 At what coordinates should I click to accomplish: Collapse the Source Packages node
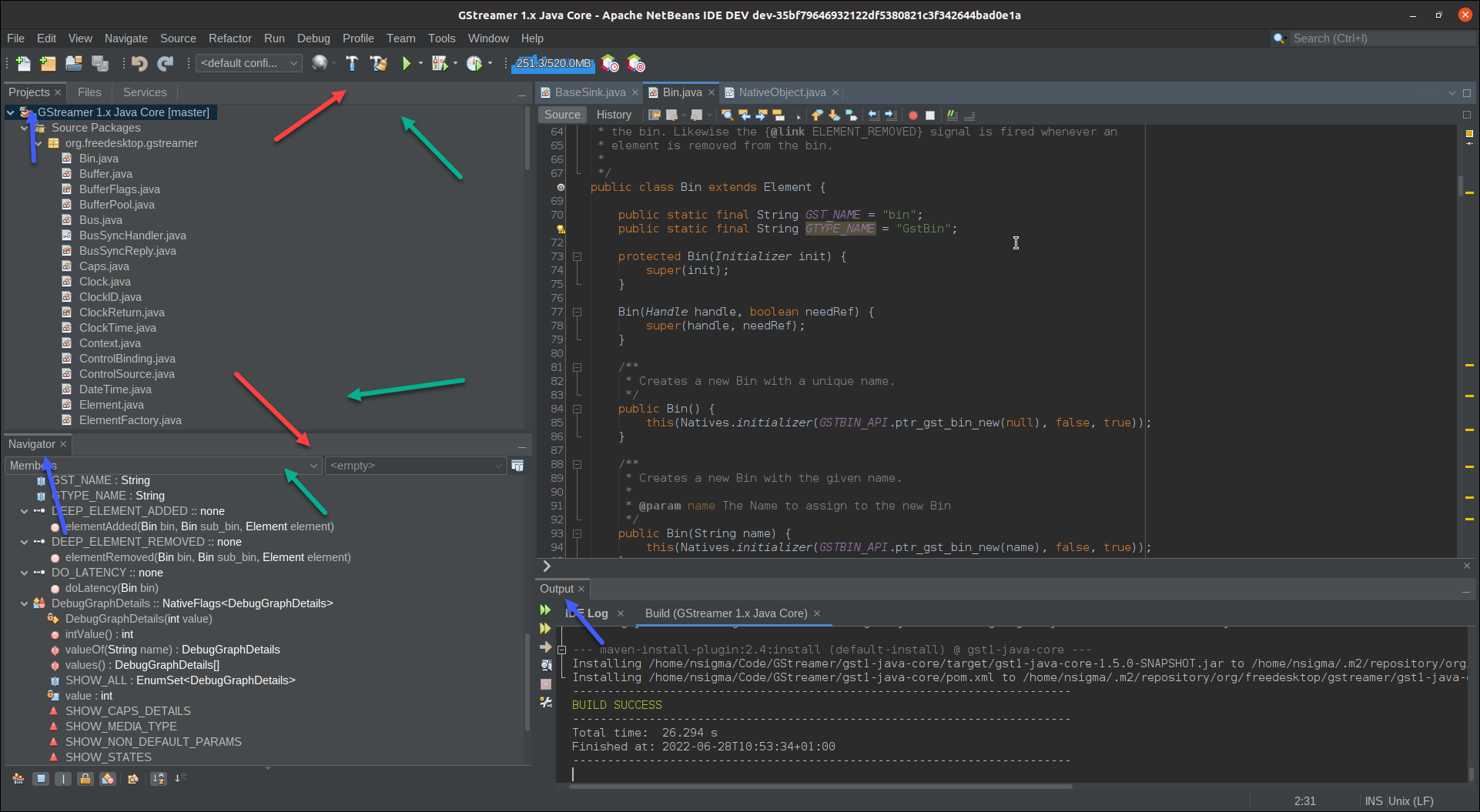[x=25, y=128]
